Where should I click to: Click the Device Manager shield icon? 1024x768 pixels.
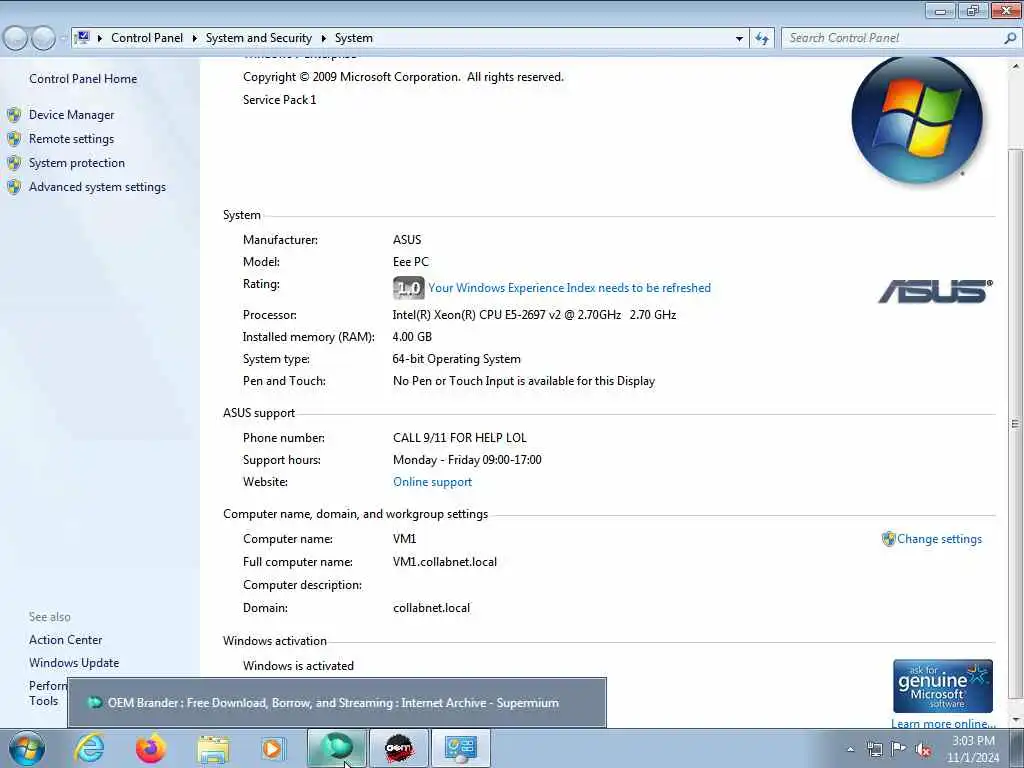[x=14, y=116]
